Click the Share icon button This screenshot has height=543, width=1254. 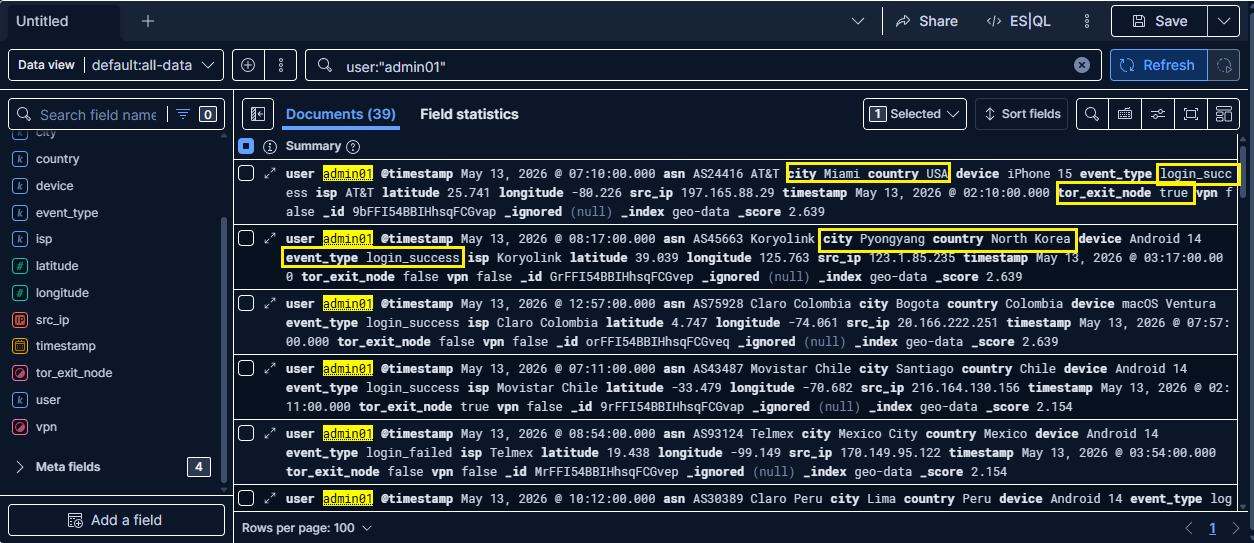click(926, 21)
